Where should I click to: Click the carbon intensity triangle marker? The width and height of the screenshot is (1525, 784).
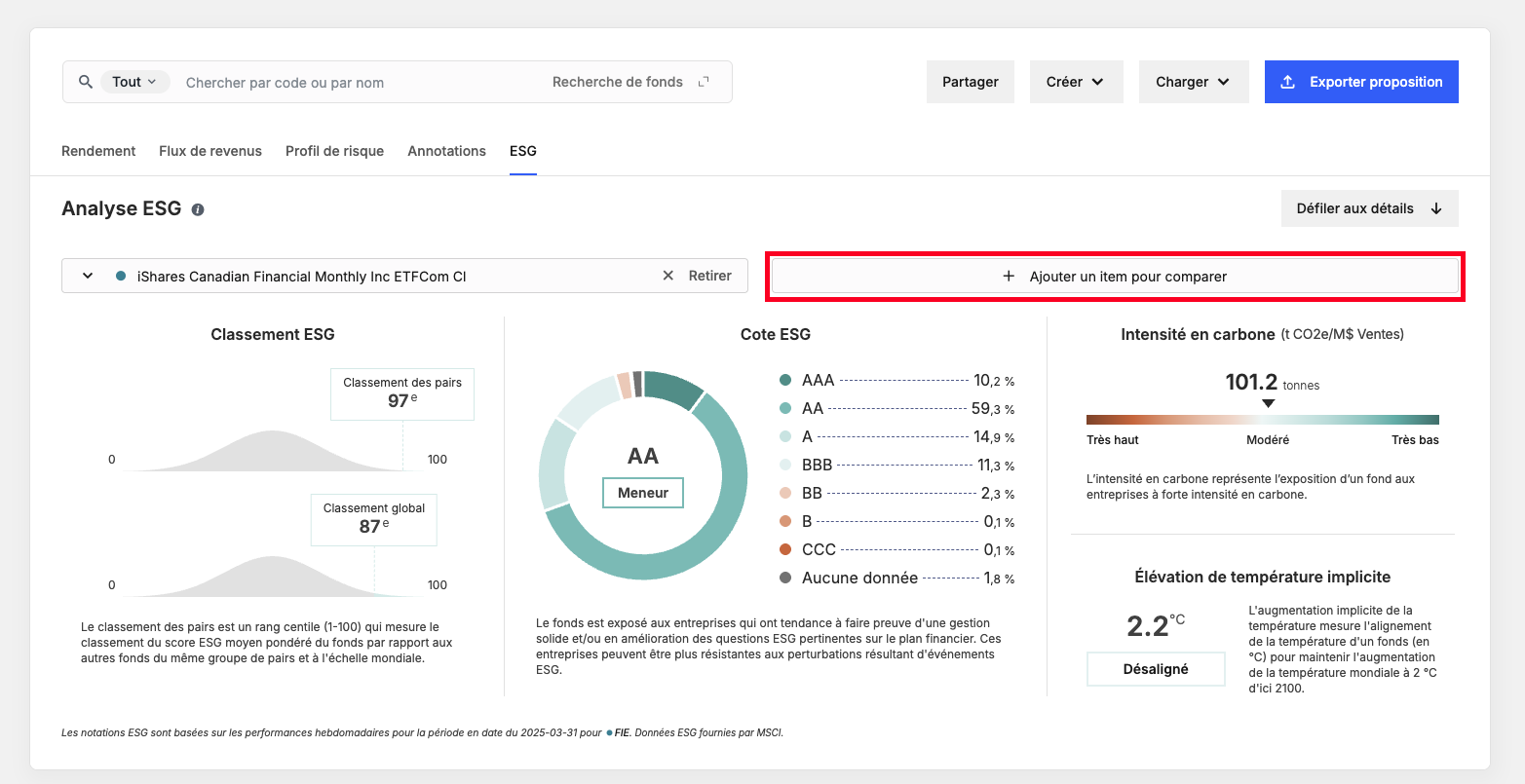[1268, 403]
